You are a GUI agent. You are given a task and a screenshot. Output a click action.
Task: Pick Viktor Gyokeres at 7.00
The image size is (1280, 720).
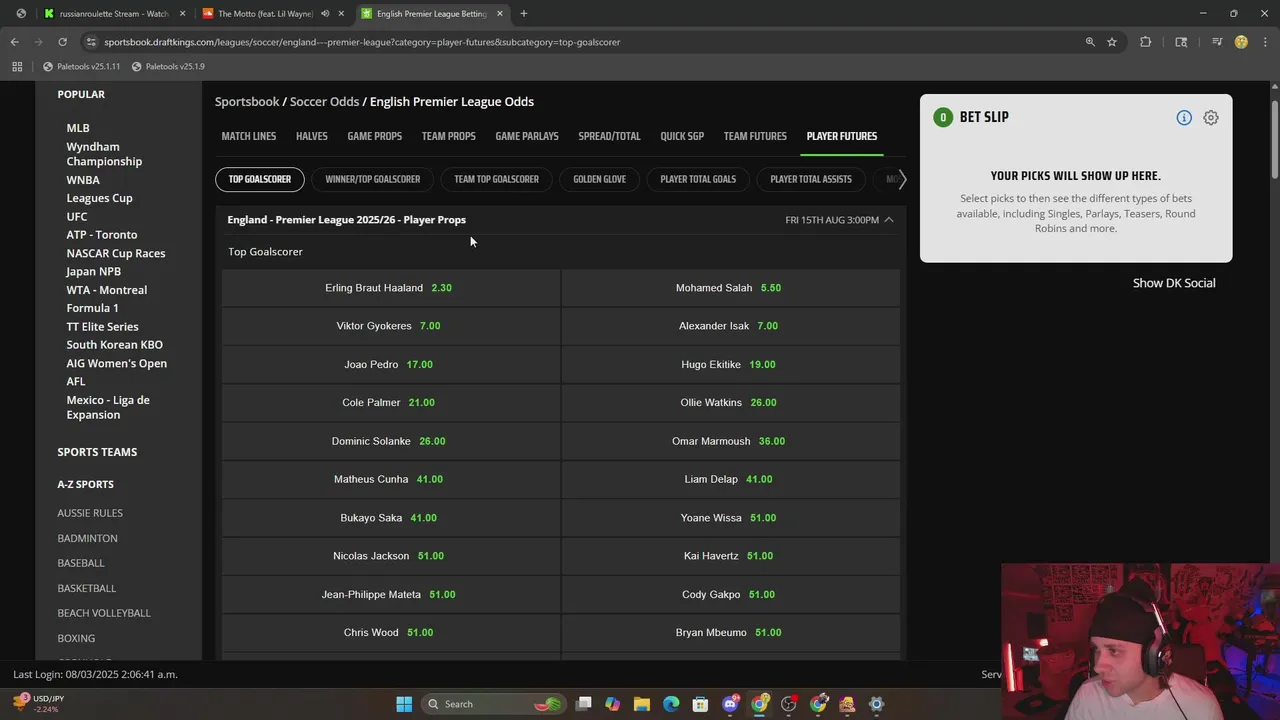point(390,326)
